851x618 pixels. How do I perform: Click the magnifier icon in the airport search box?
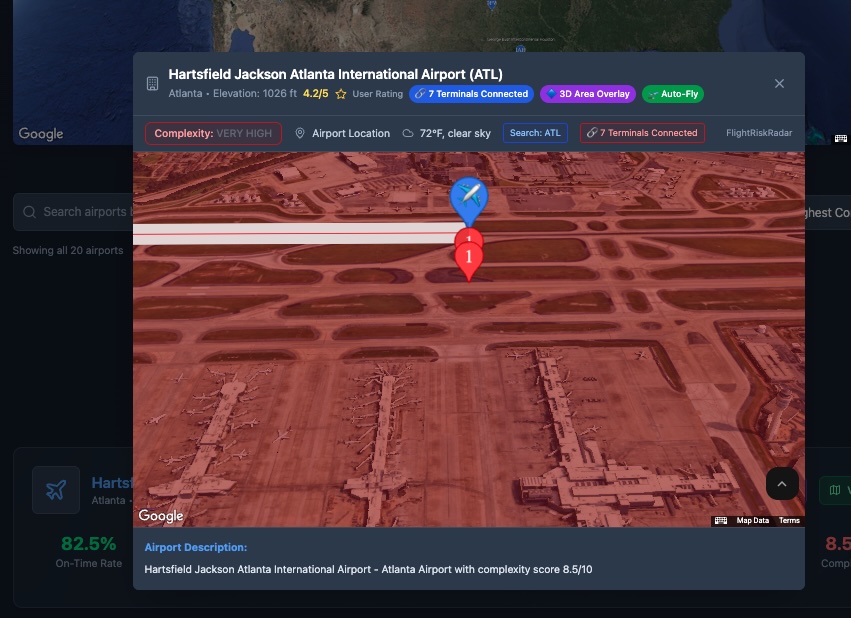[x=29, y=212]
